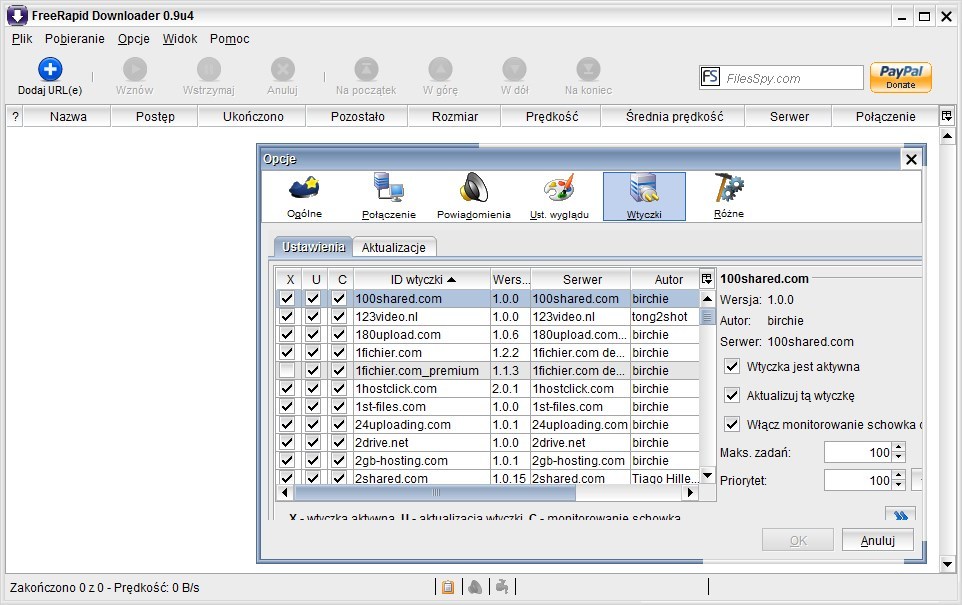Click the Na początek toolbar icon
The image size is (962, 605).
tap(366, 69)
